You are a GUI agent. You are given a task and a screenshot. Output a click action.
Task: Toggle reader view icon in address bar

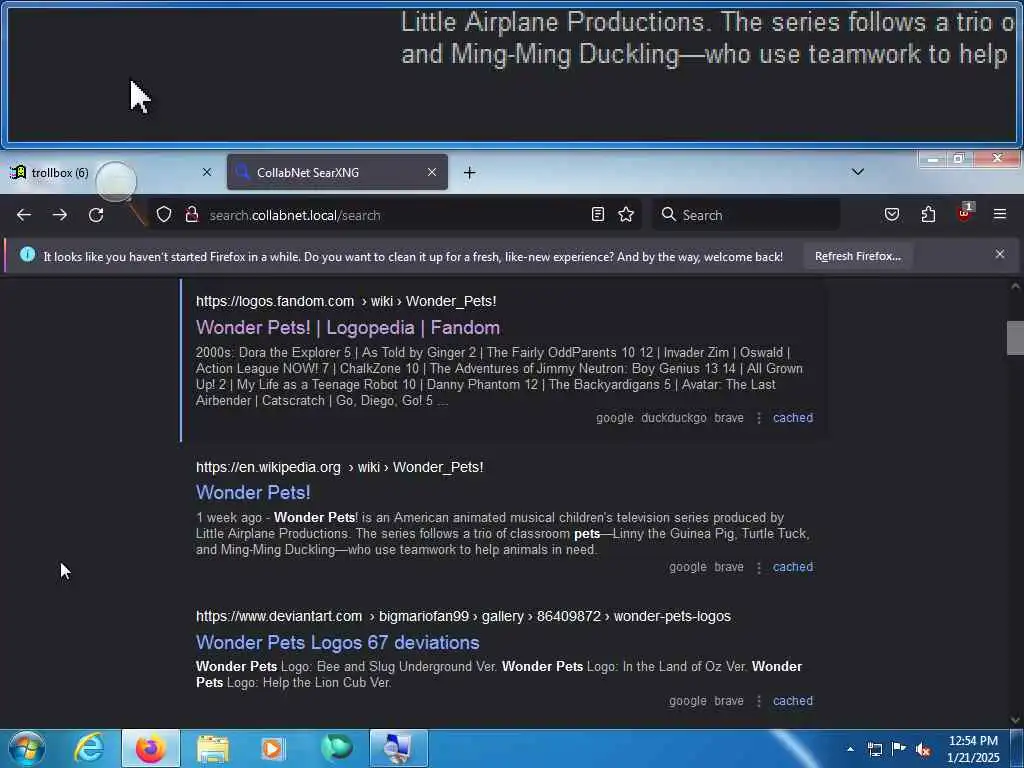click(x=598, y=214)
